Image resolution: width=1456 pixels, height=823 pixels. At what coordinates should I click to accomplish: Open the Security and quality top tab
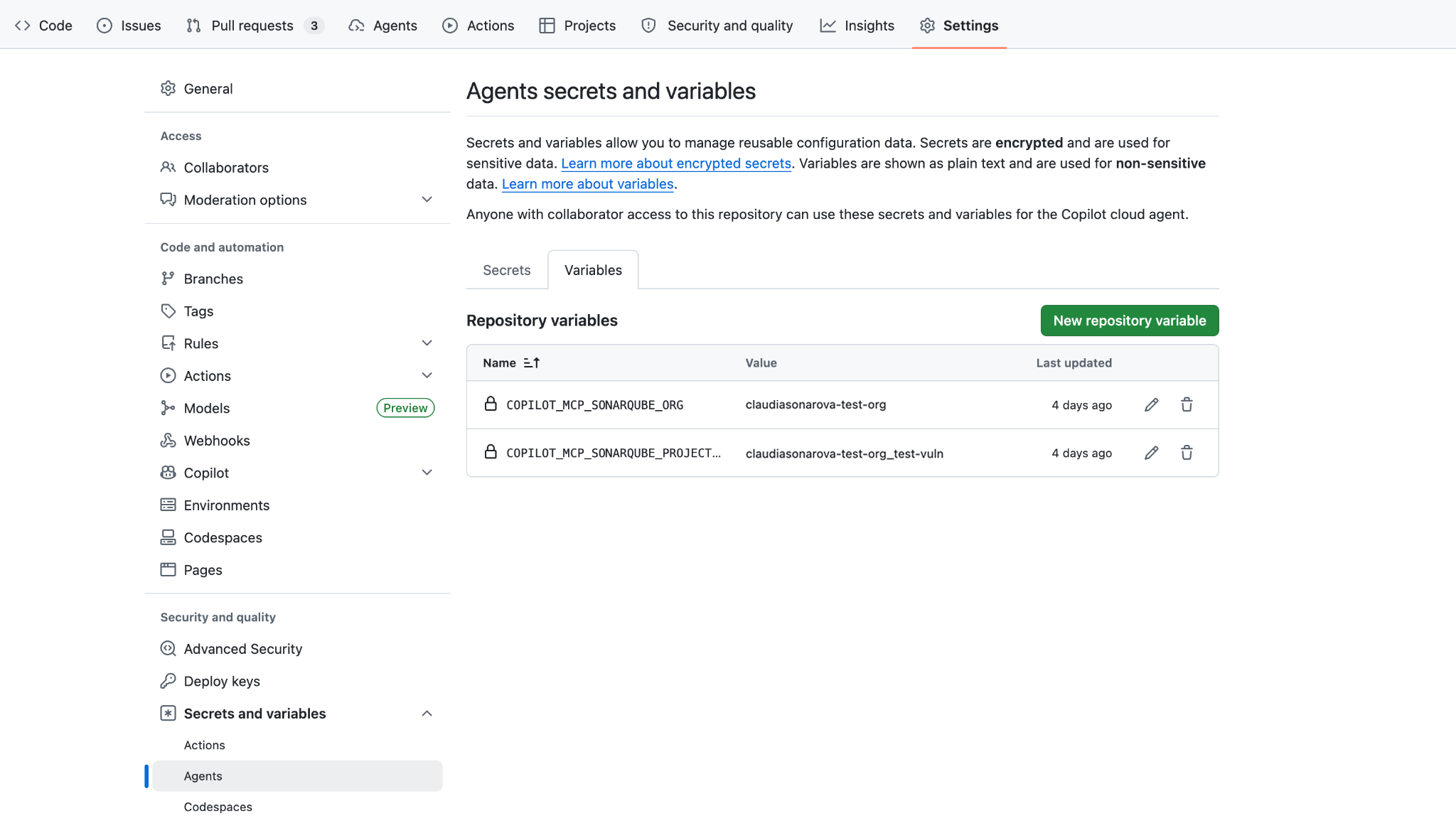pos(717,26)
